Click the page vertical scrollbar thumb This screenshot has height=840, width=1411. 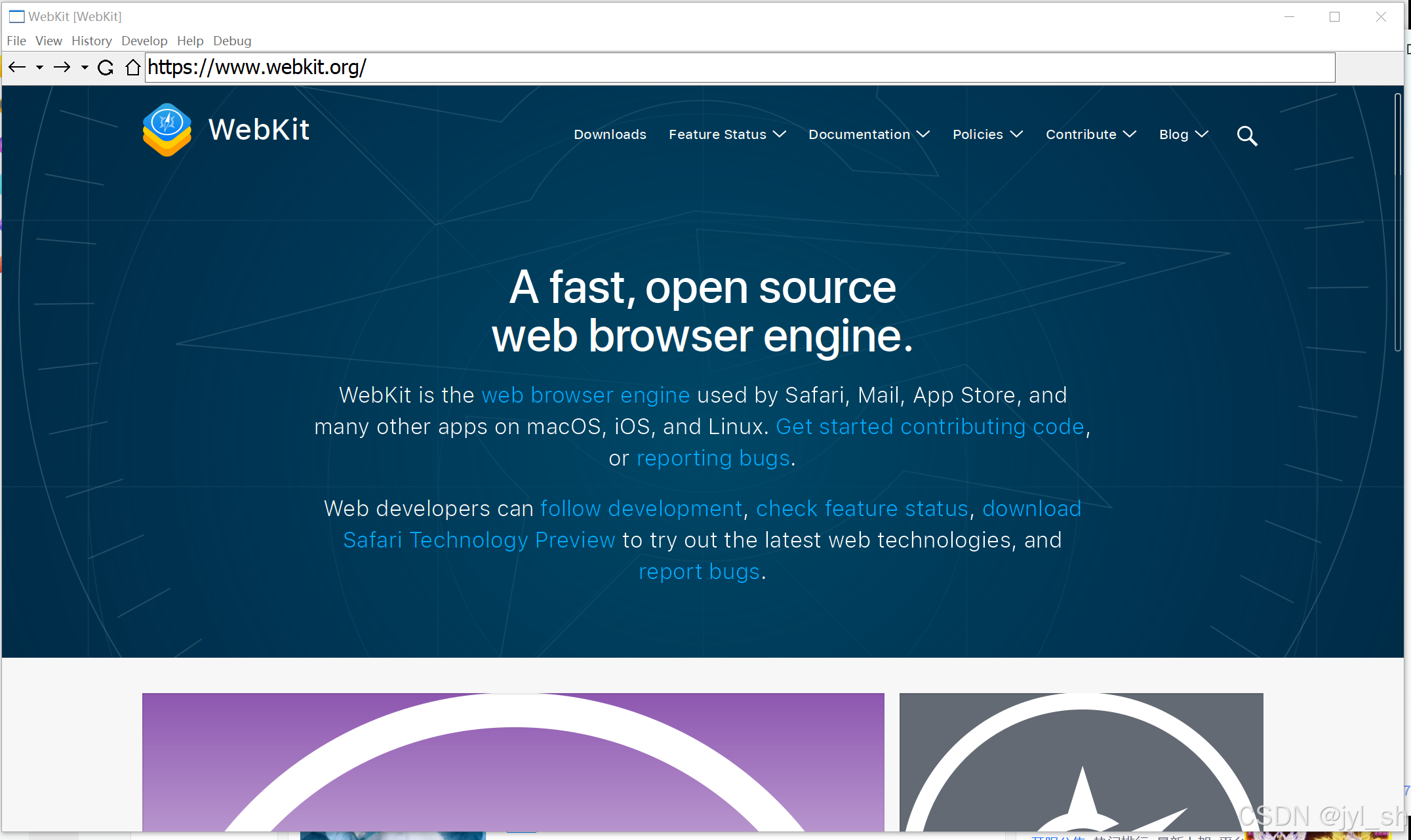1397,223
